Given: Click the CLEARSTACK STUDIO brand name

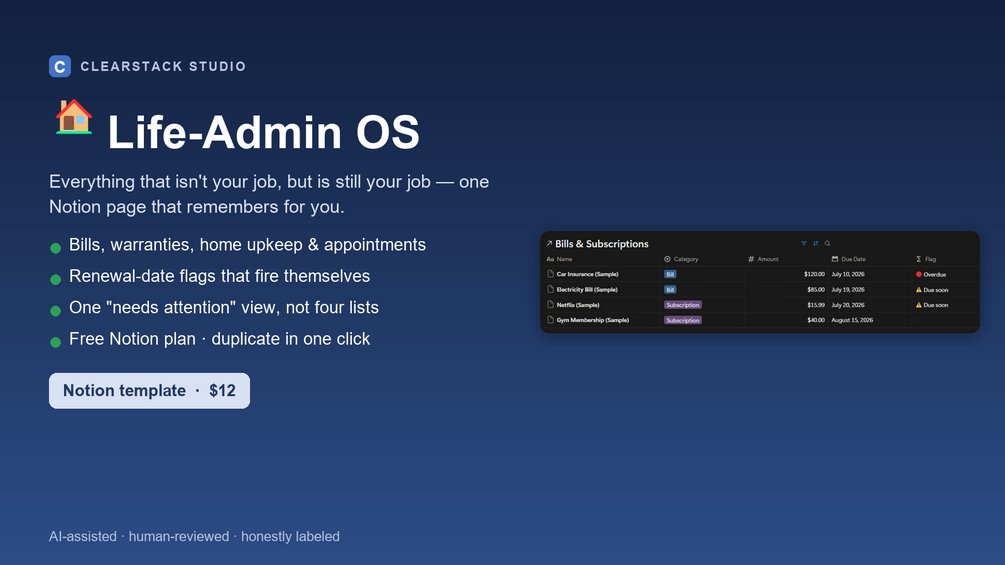Looking at the screenshot, I should (x=163, y=67).
